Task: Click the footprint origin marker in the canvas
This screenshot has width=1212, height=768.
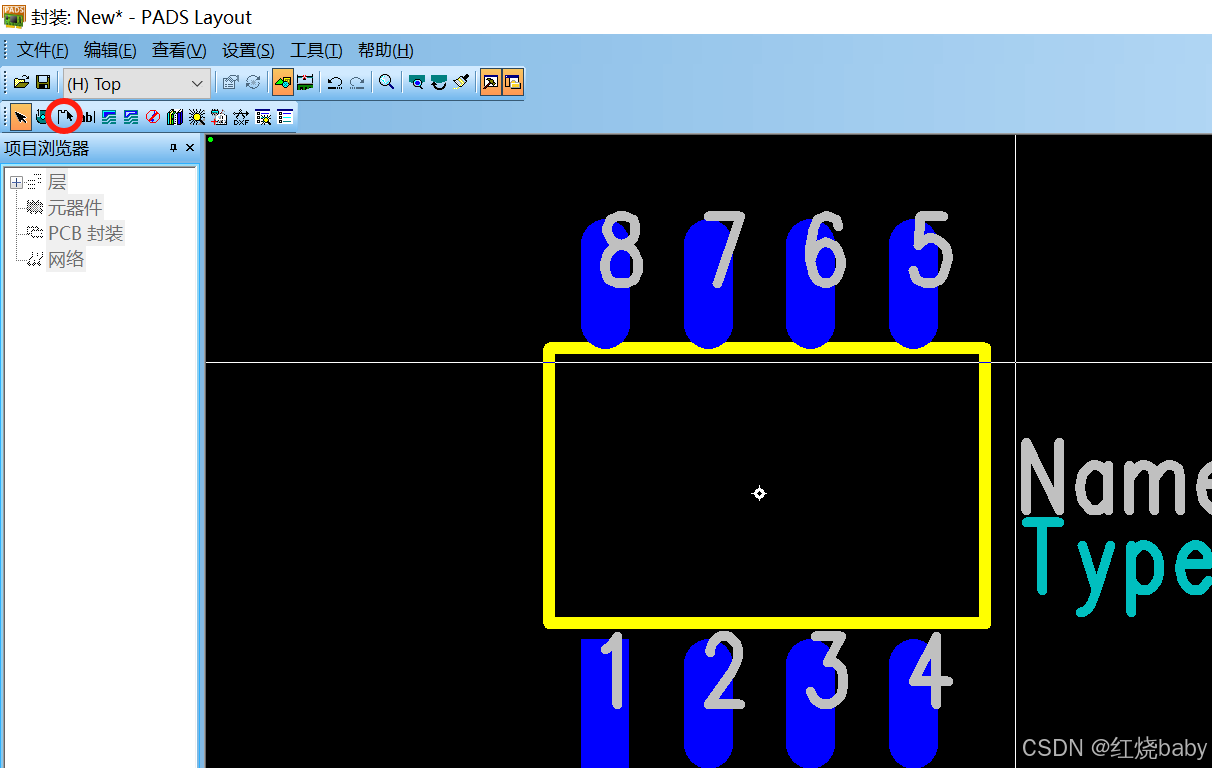Action: (759, 493)
